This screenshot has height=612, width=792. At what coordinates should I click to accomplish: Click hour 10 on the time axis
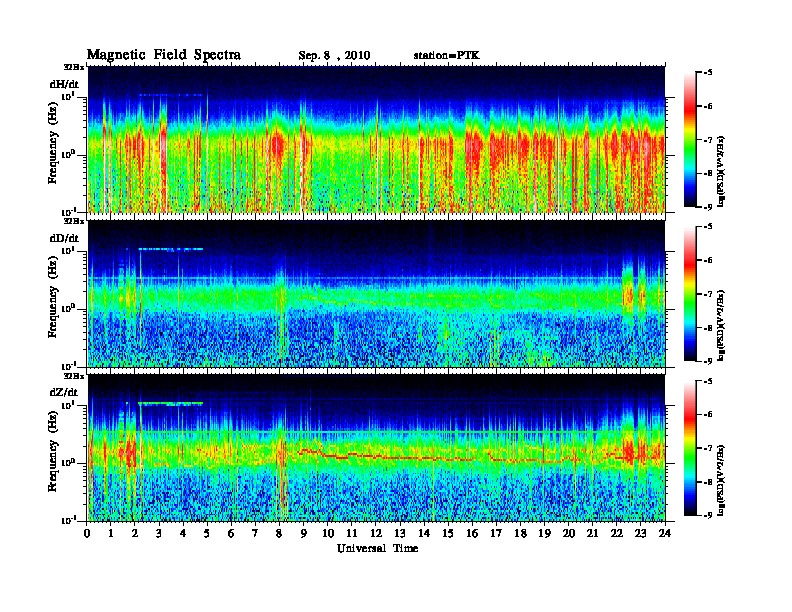click(x=328, y=533)
